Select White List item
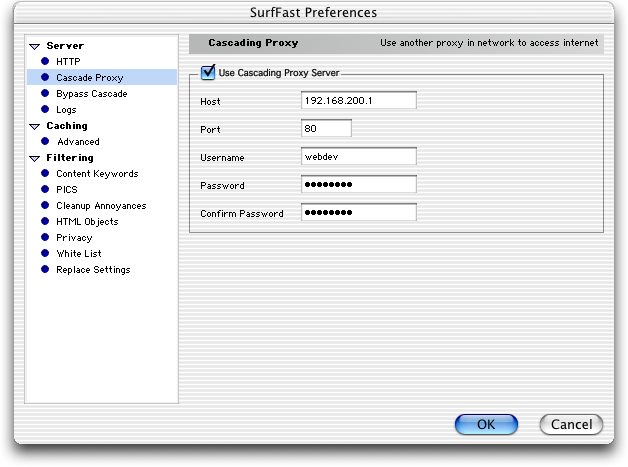Image resolution: width=628 pixels, height=467 pixels. (x=79, y=254)
